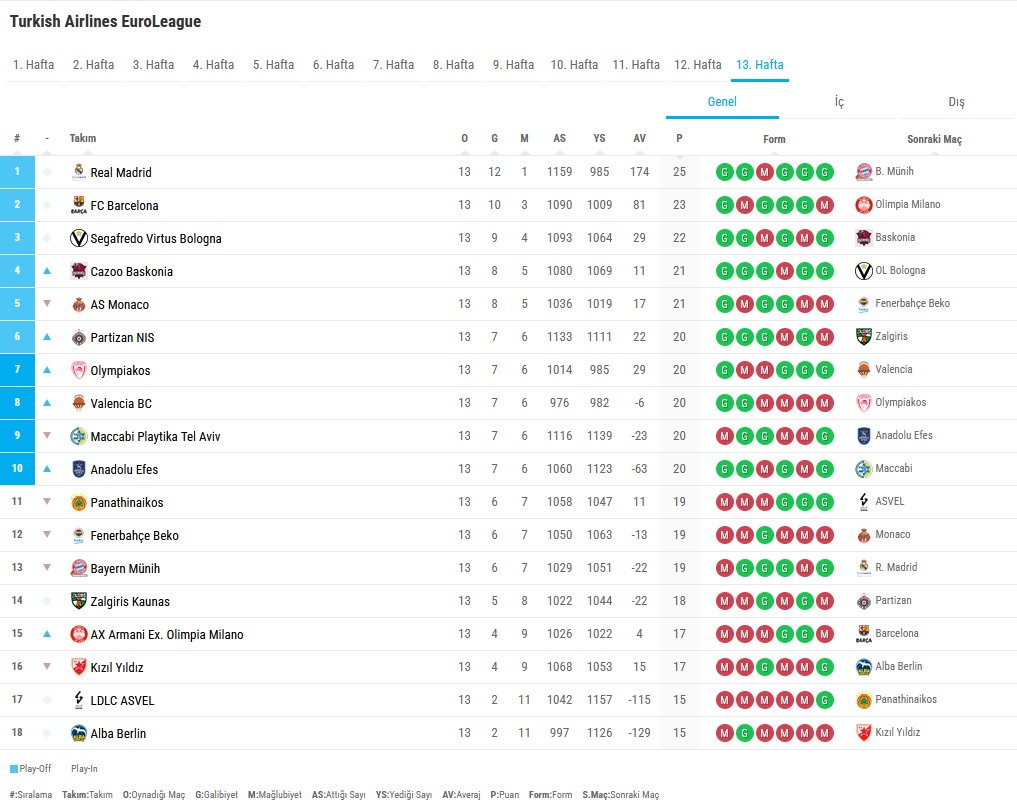The image size is (1017, 809).
Task: Click the Fenerbahçe Beko team logo
Action: 78,535
